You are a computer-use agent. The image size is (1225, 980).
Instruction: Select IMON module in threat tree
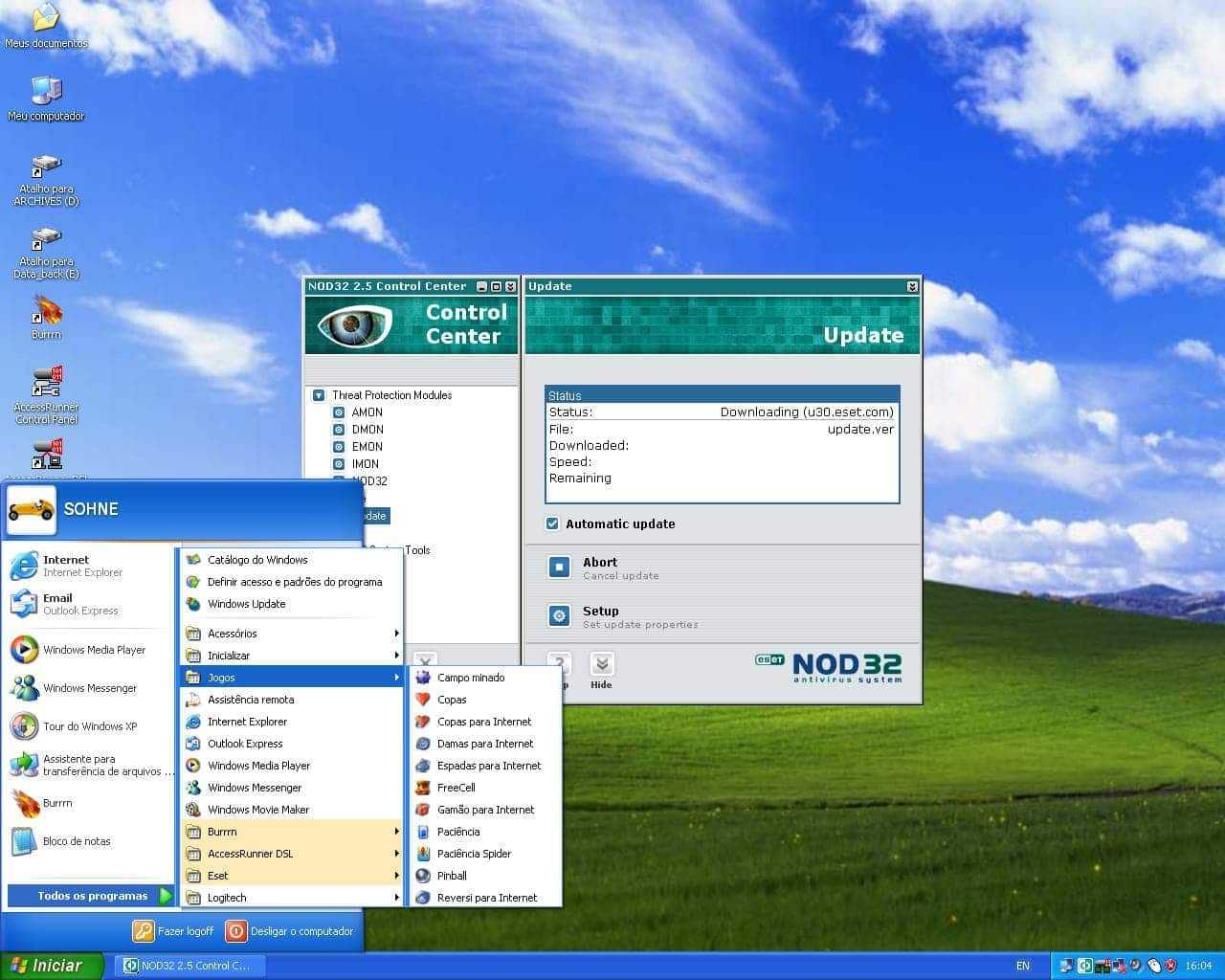click(x=356, y=464)
